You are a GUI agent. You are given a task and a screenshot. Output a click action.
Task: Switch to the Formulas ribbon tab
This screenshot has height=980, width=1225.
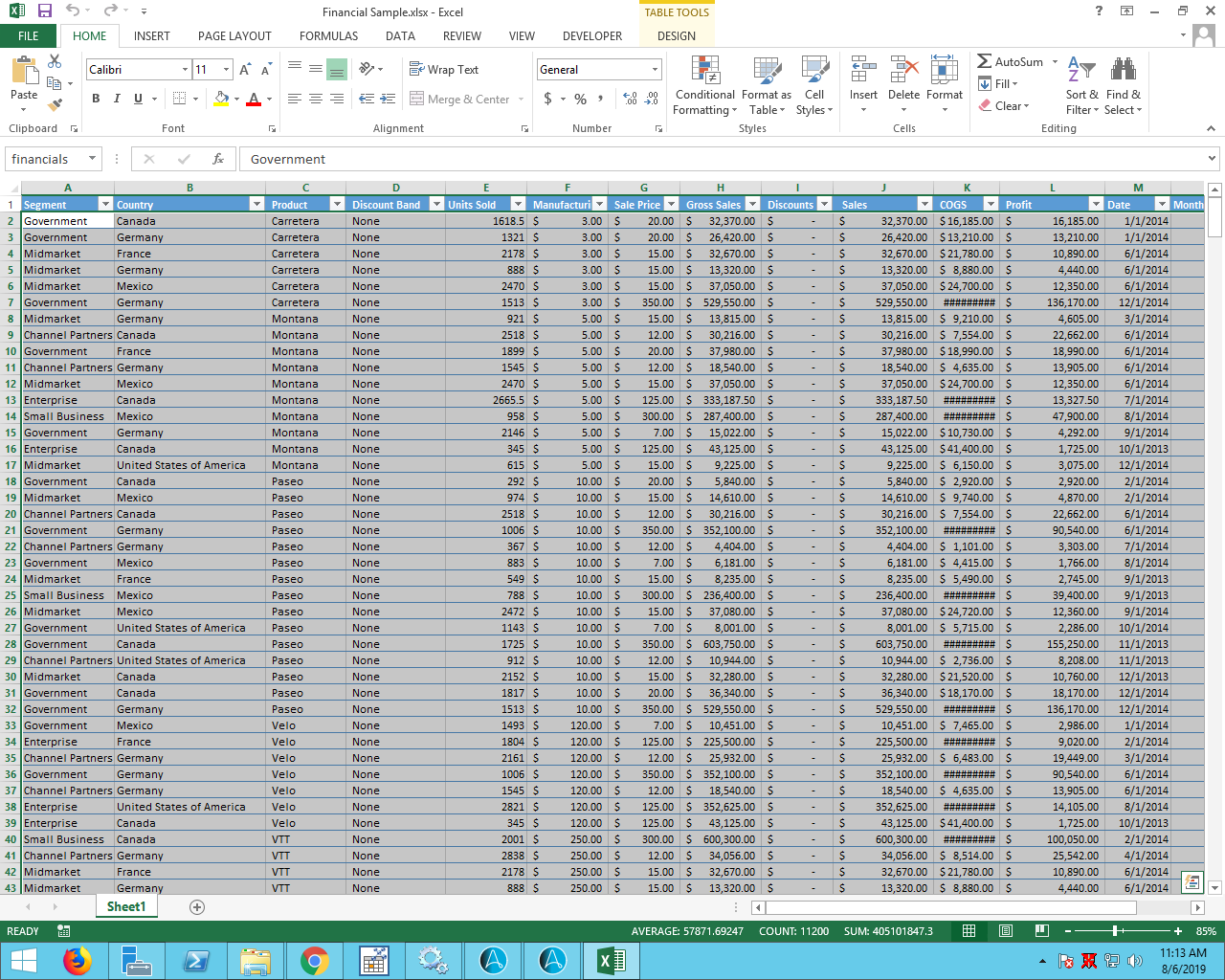click(328, 36)
